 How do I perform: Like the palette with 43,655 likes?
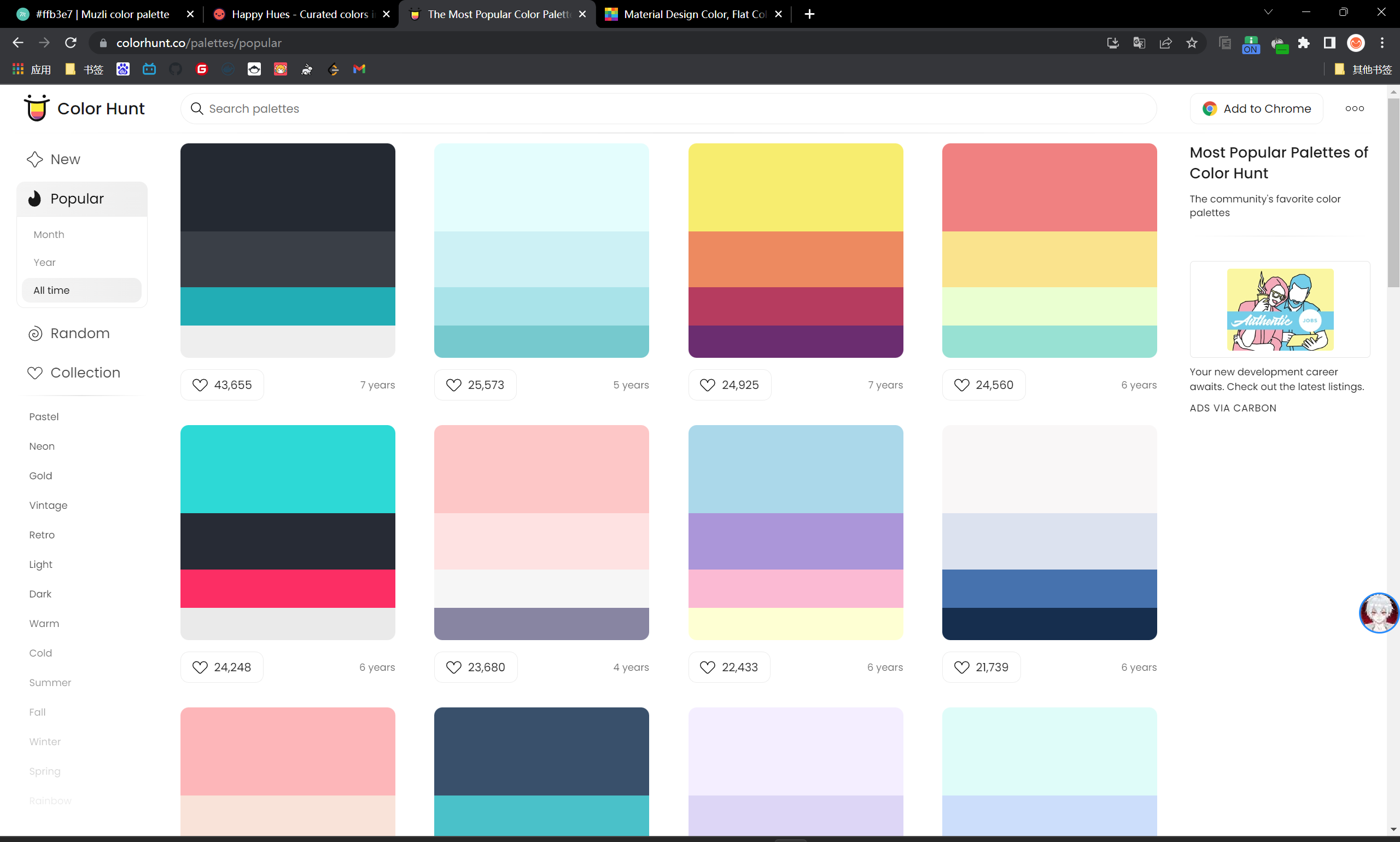pyautogui.click(x=221, y=385)
